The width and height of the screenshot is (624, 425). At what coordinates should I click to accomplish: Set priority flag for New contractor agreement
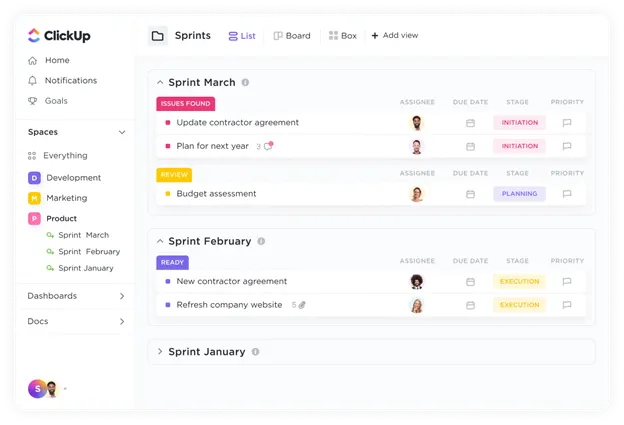tap(567, 281)
